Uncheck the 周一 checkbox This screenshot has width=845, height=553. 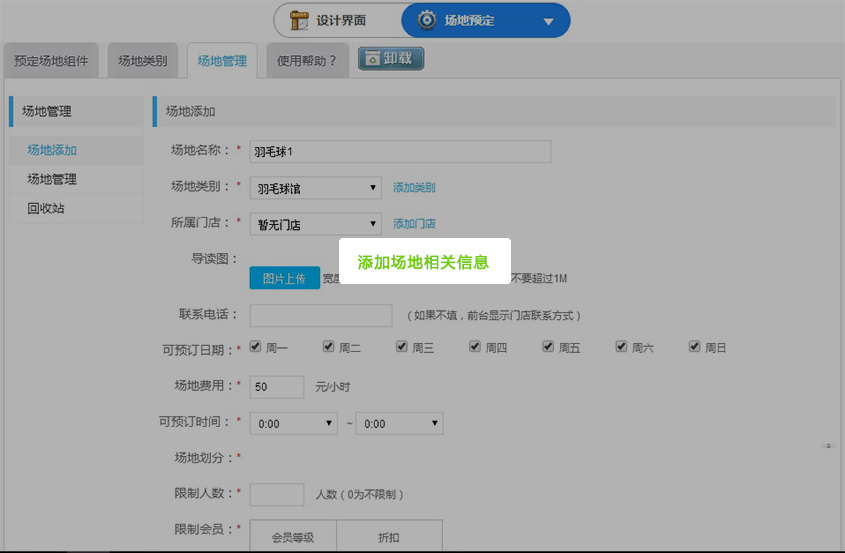pyautogui.click(x=256, y=347)
